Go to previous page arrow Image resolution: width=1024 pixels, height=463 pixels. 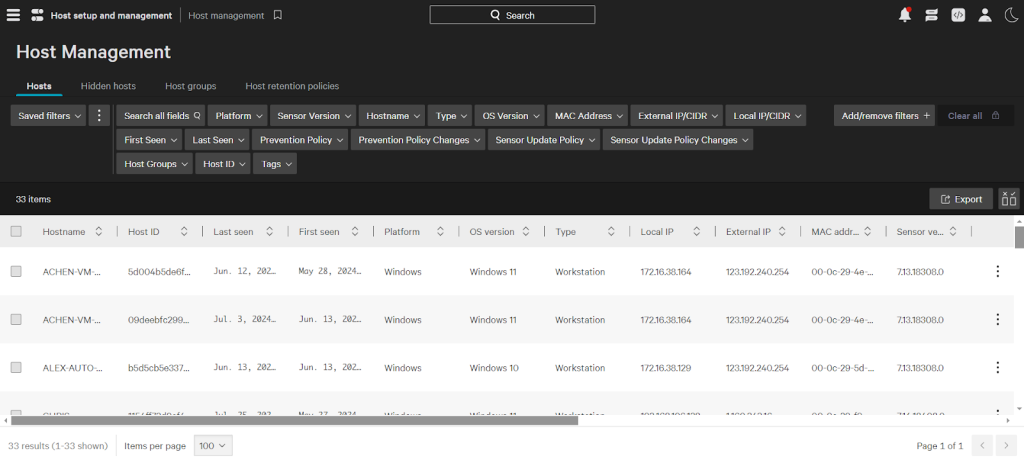coord(982,446)
